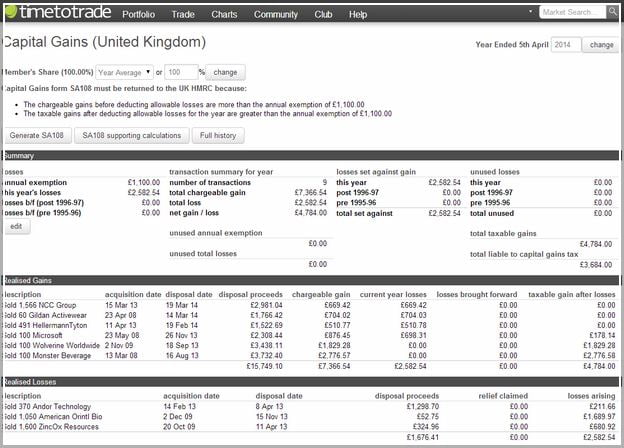624x448 pixels.
Task: Click the Summary section header
Action: pyautogui.click(x=311, y=156)
